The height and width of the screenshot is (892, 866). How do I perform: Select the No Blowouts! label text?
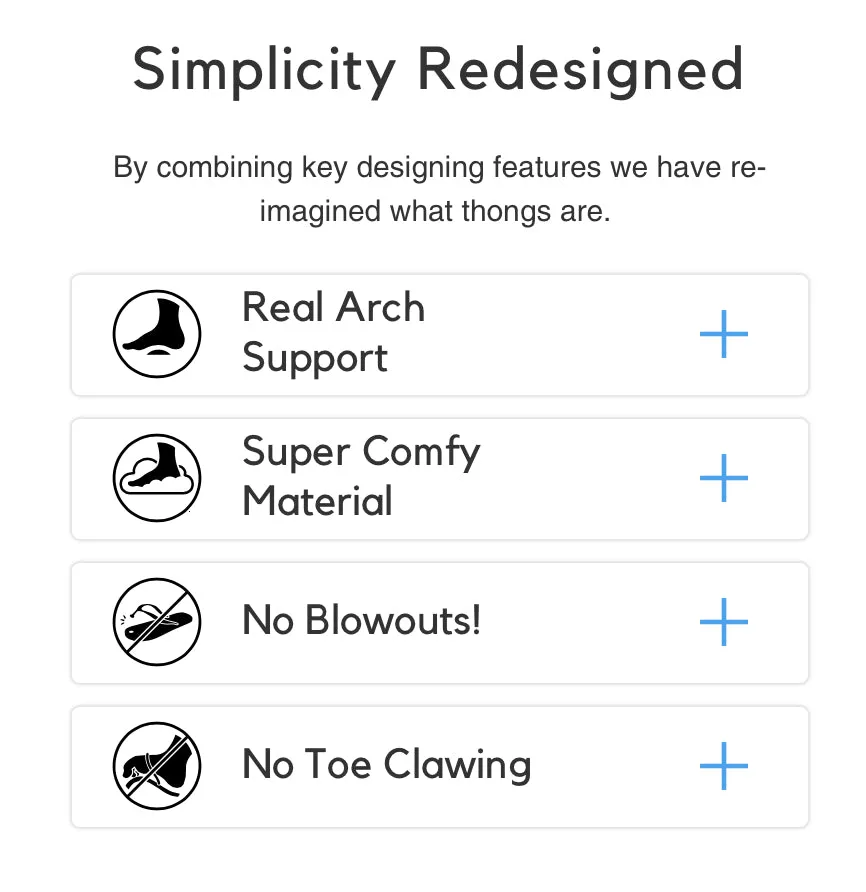361,620
